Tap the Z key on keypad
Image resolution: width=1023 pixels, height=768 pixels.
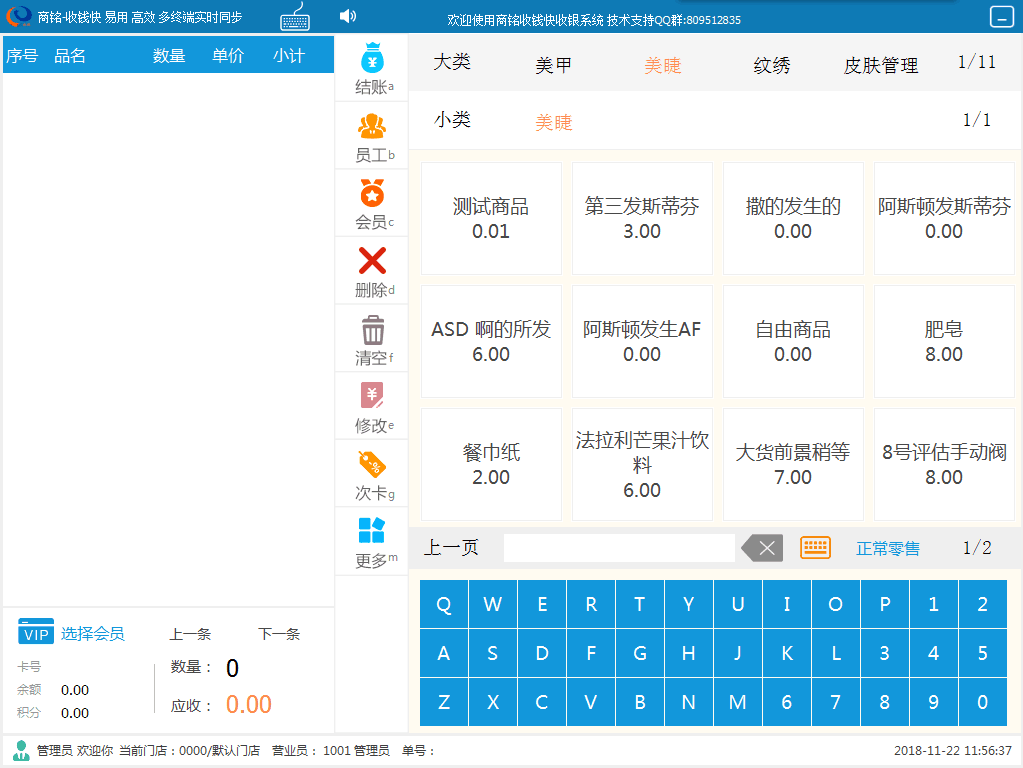pyautogui.click(x=444, y=702)
